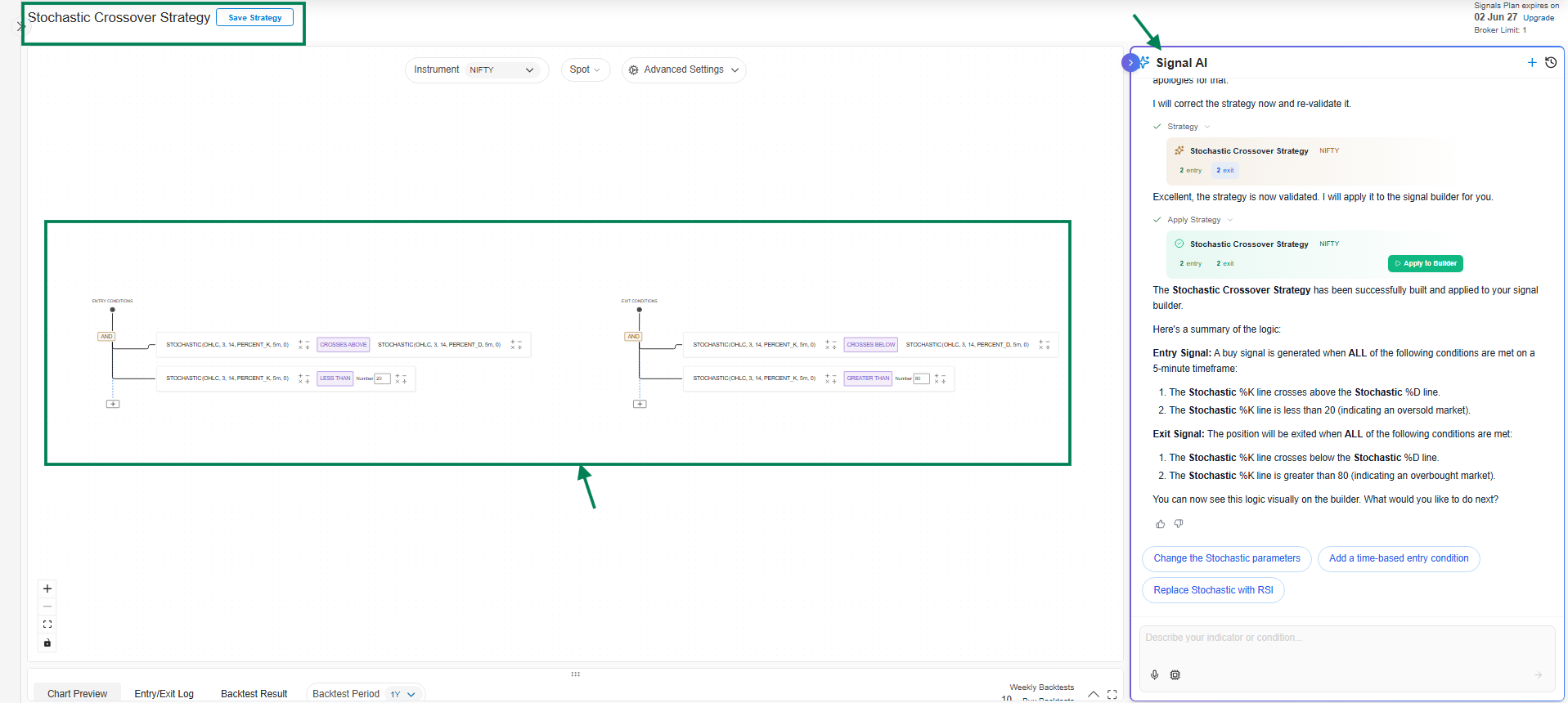The image size is (1568, 703).
Task: Zoom in on the builder canvas
Action: click(x=47, y=589)
